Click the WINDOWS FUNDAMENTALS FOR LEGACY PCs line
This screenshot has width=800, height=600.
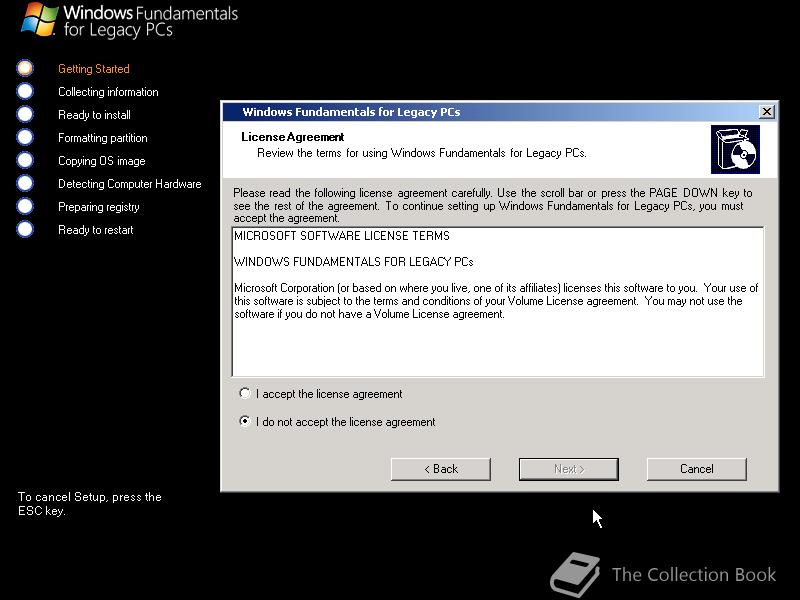pos(354,262)
